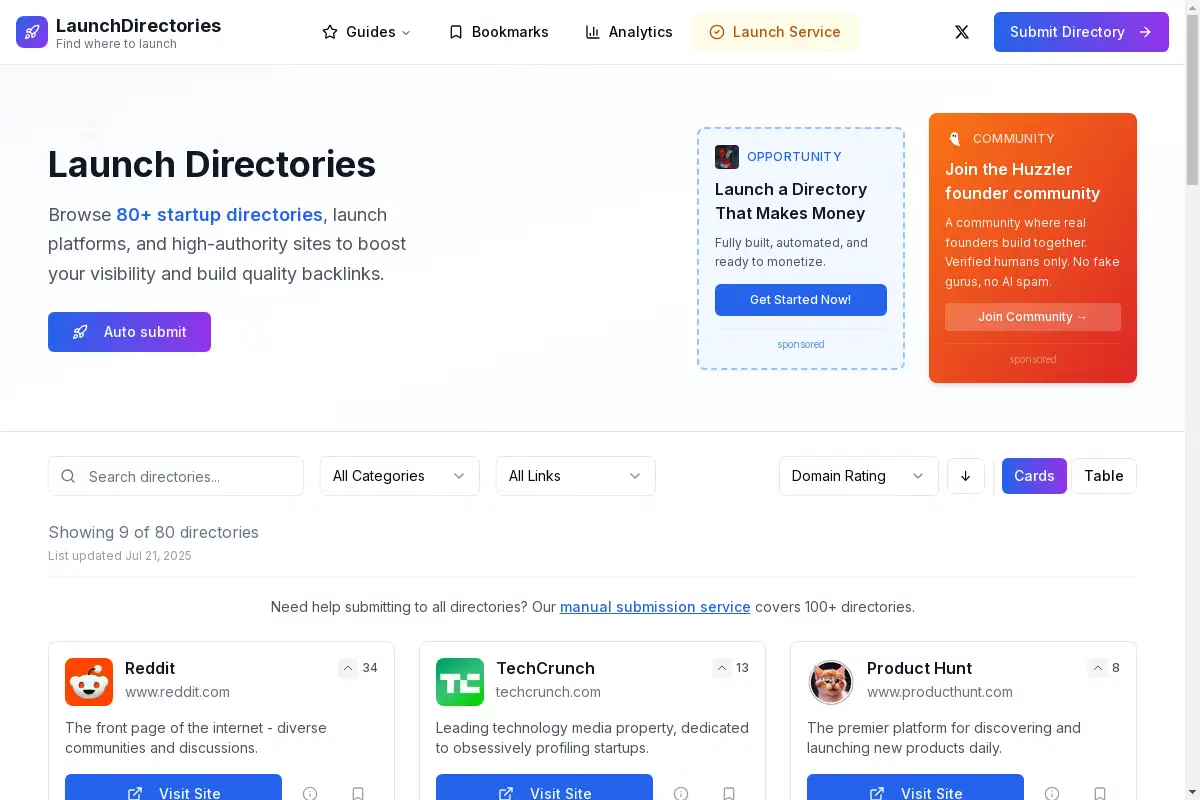Click the Auto submit button

click(x=129, y=332)
